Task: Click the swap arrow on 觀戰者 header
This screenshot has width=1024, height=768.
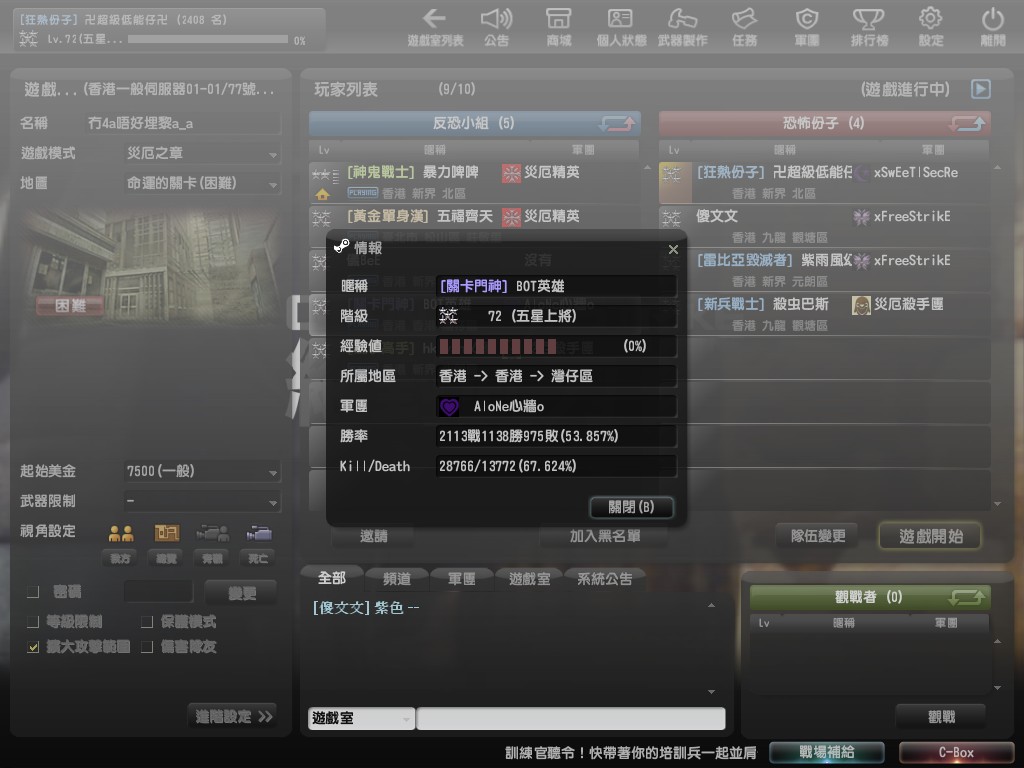Action: coord(967,597)
